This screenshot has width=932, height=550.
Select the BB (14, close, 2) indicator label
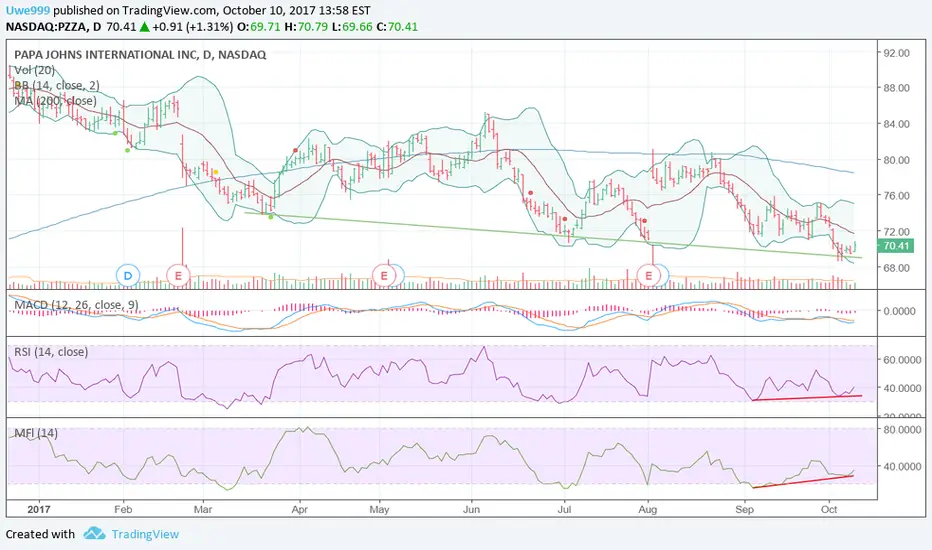pyautogui.click(x=57, y=86)
